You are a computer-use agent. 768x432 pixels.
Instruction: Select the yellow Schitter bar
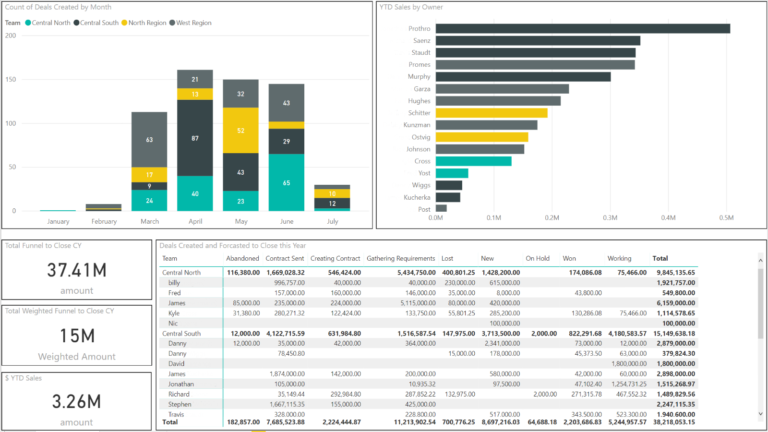(492, 113)
